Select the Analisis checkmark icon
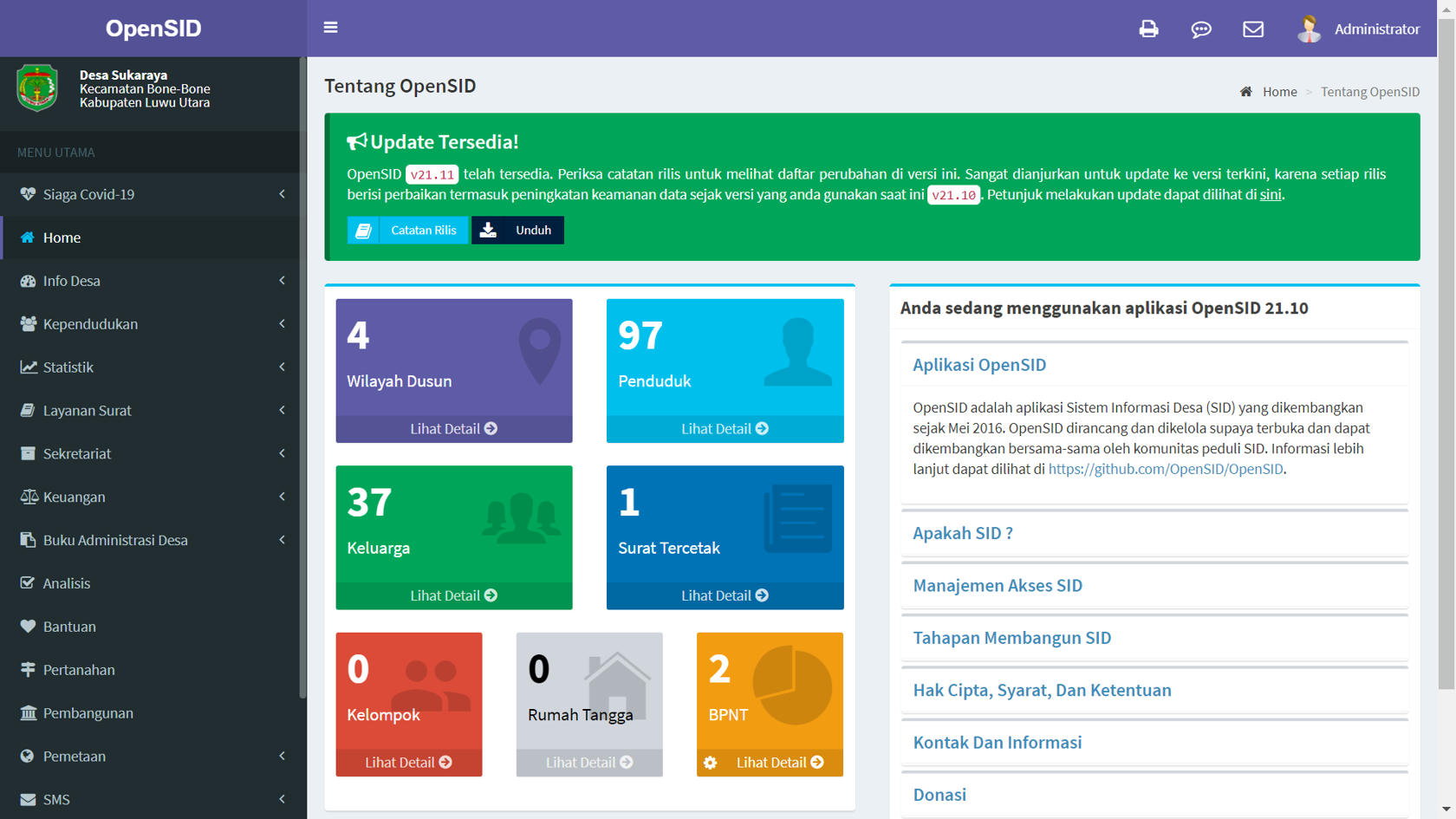Screen dimensions: 1456x819 (26, 583)
